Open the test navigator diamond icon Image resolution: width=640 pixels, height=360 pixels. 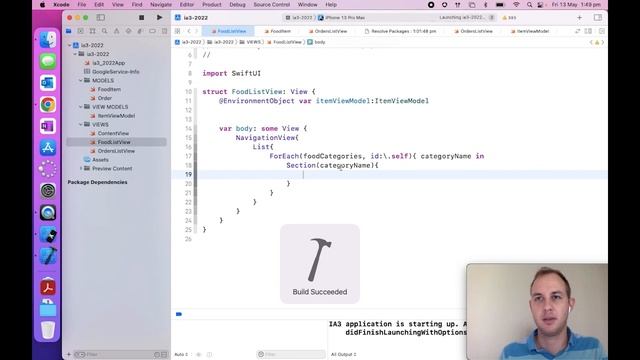click(128, 31)
